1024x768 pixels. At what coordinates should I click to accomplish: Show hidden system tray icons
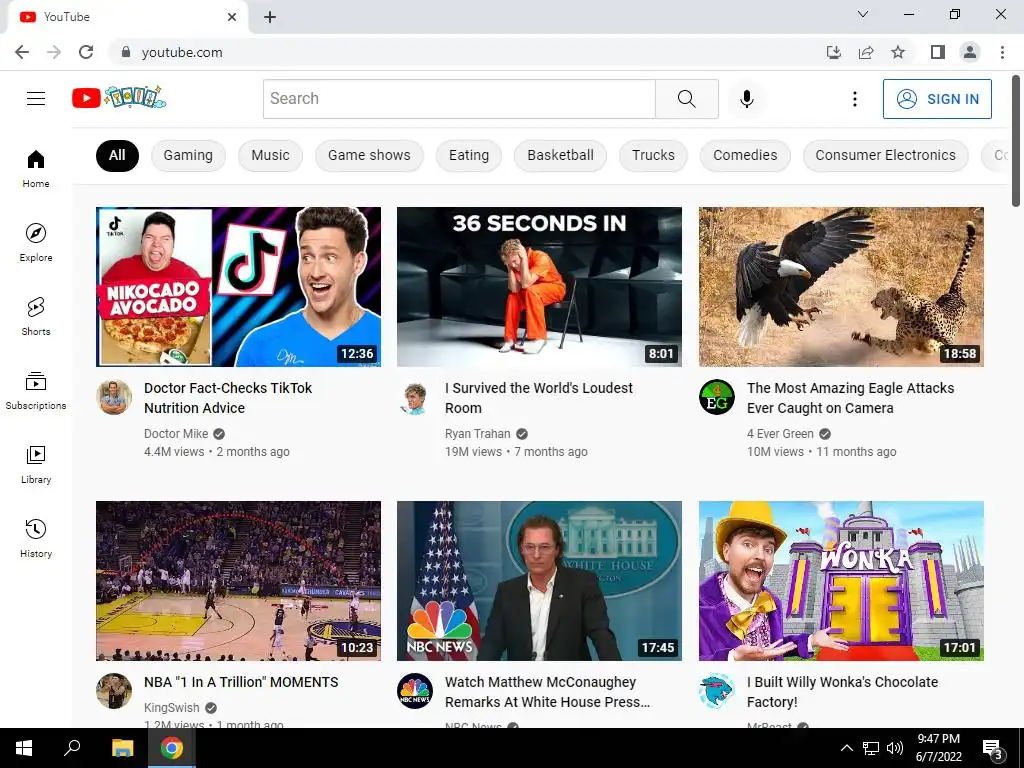846,748
